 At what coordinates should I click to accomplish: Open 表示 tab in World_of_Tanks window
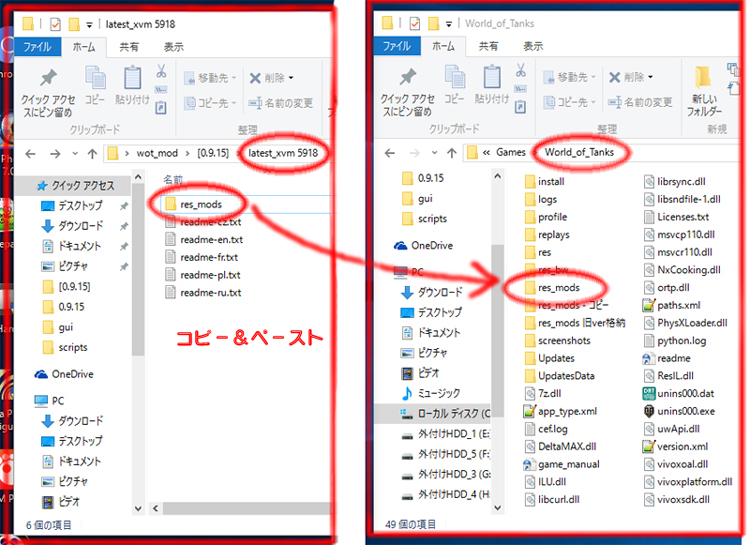[x=533, y=46]
